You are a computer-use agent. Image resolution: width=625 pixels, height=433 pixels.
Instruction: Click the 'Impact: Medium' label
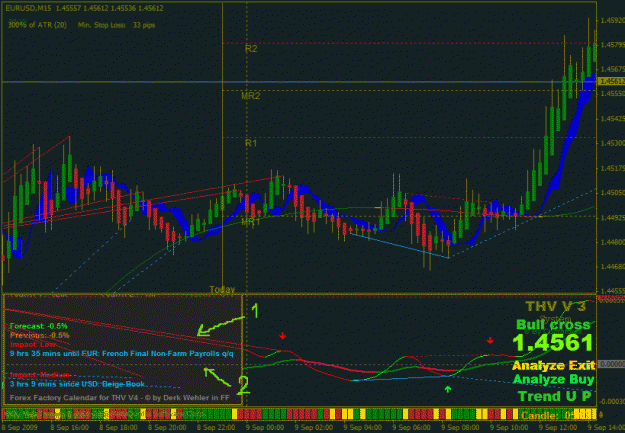pyautogui.click(x=39, y=375)
